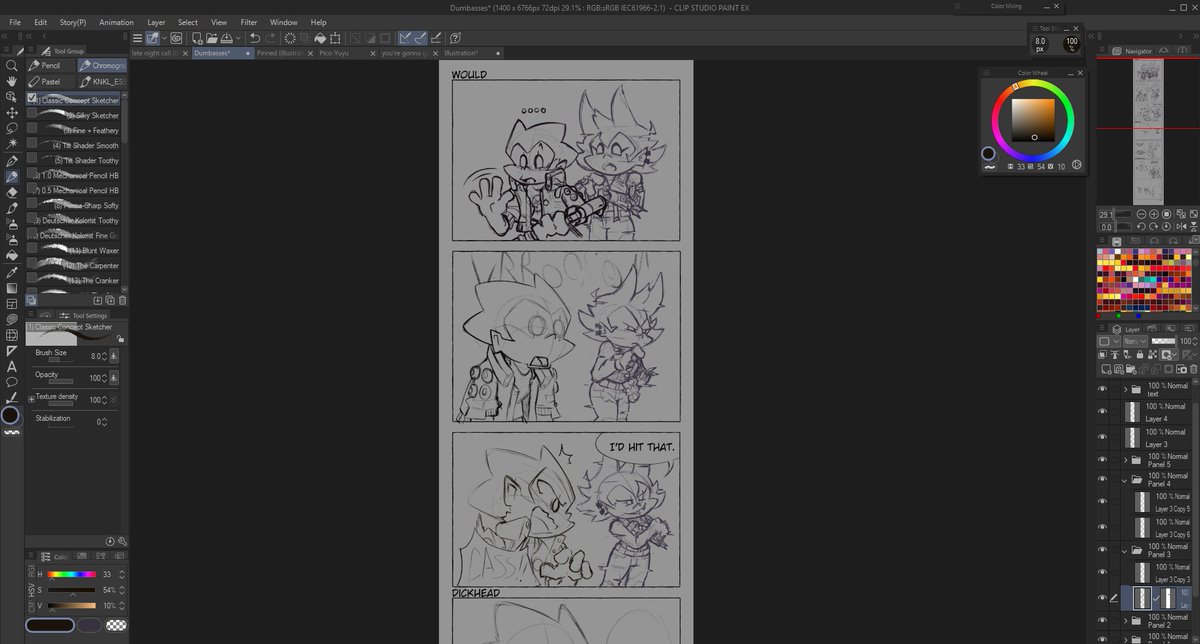The width and height of the screenshot is (1200, 644).
Task: Select the Eyedropper tool
Action: [x=11, y=271]
